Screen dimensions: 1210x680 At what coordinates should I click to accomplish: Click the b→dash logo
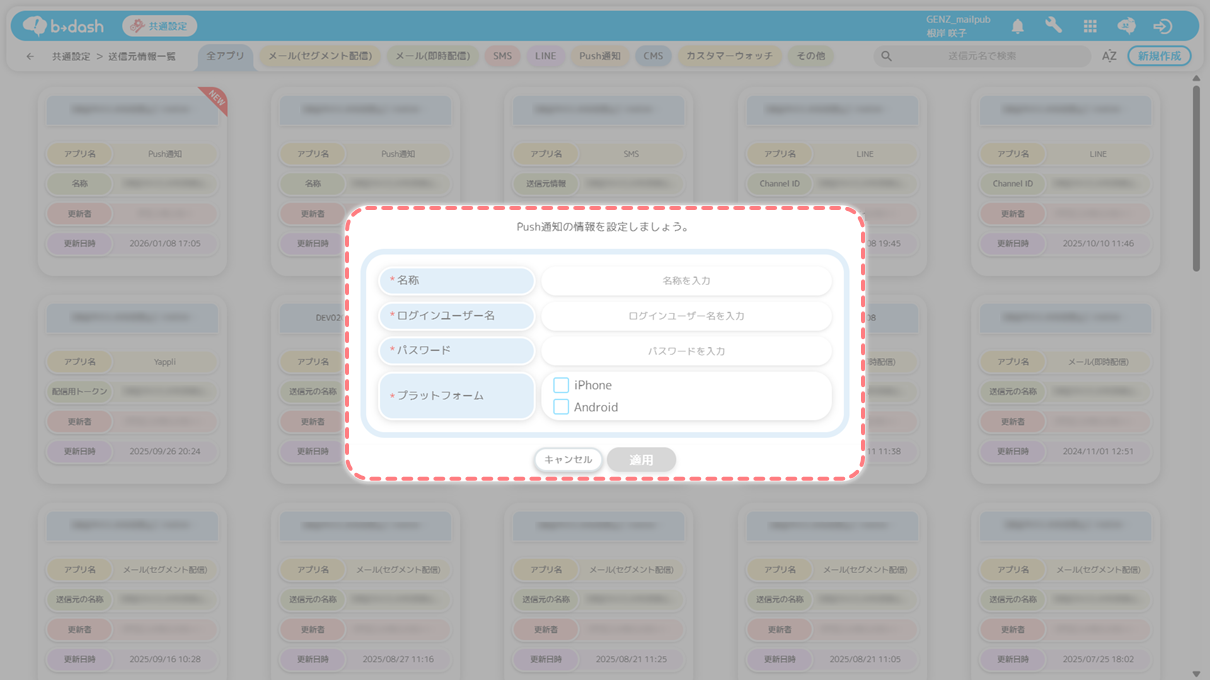coord(62,26)
